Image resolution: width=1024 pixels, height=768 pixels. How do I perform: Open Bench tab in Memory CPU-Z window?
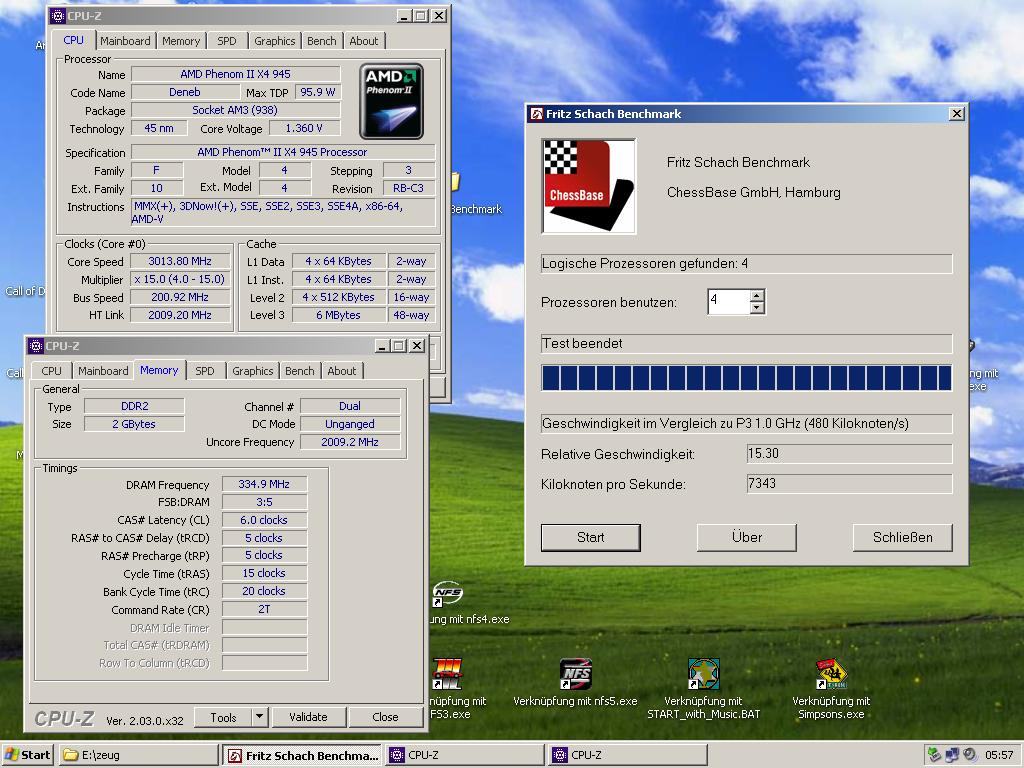pos(300,371)
